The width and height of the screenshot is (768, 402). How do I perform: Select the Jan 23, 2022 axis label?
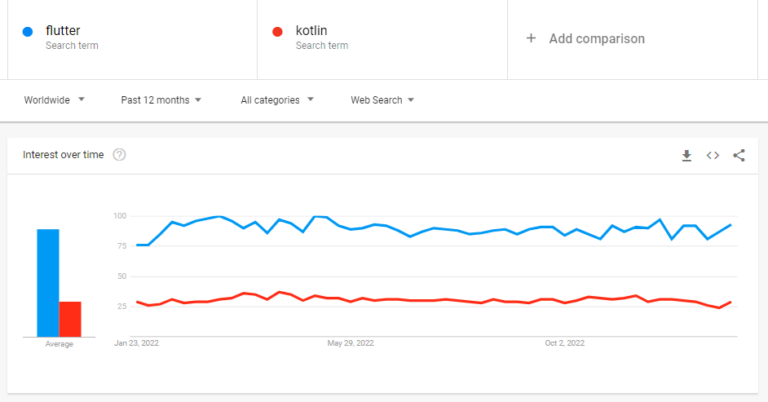pyautogui.click(x=137, y=343)
